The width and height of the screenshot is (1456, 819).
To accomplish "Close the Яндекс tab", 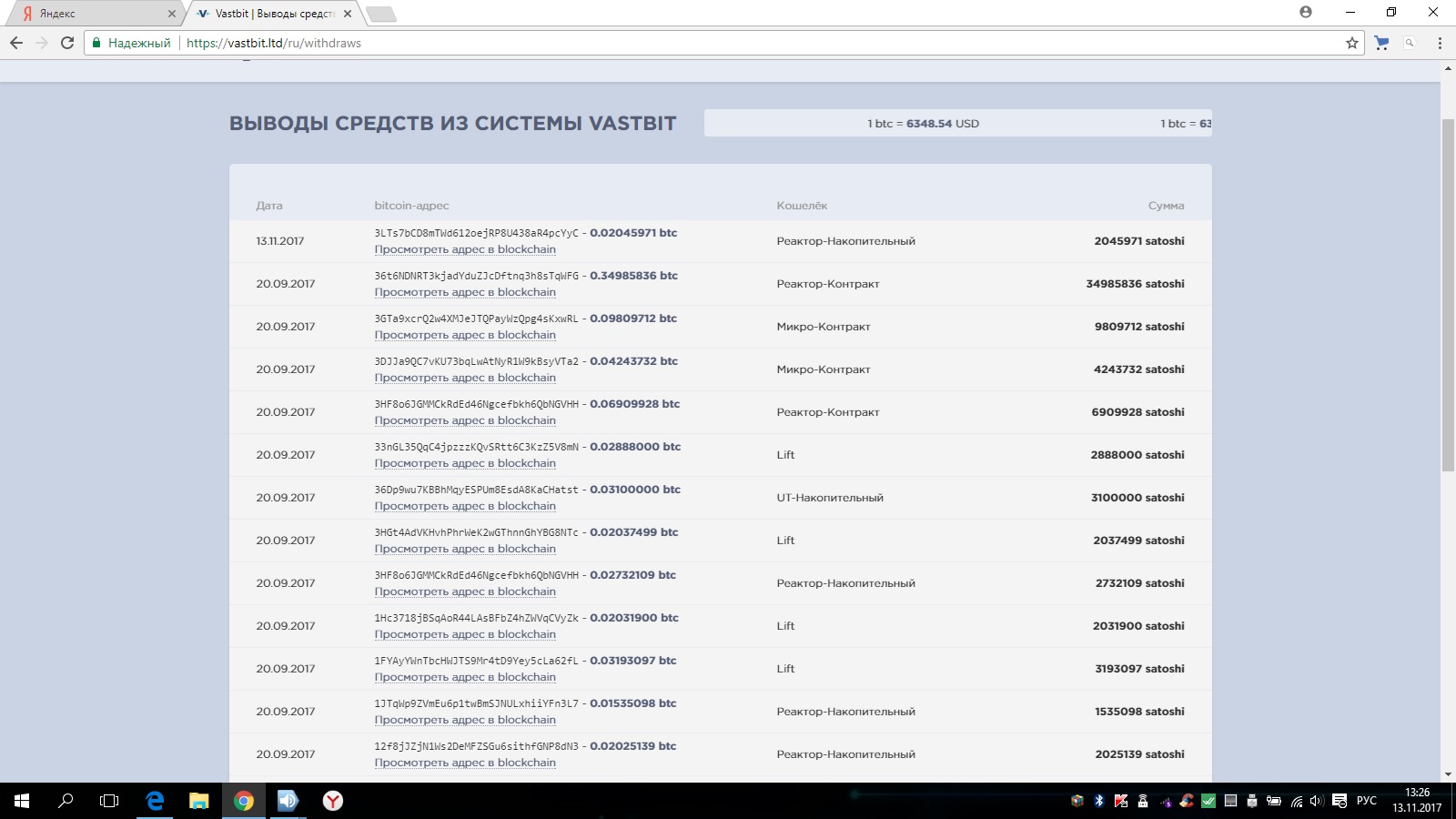I will point(172,14).
